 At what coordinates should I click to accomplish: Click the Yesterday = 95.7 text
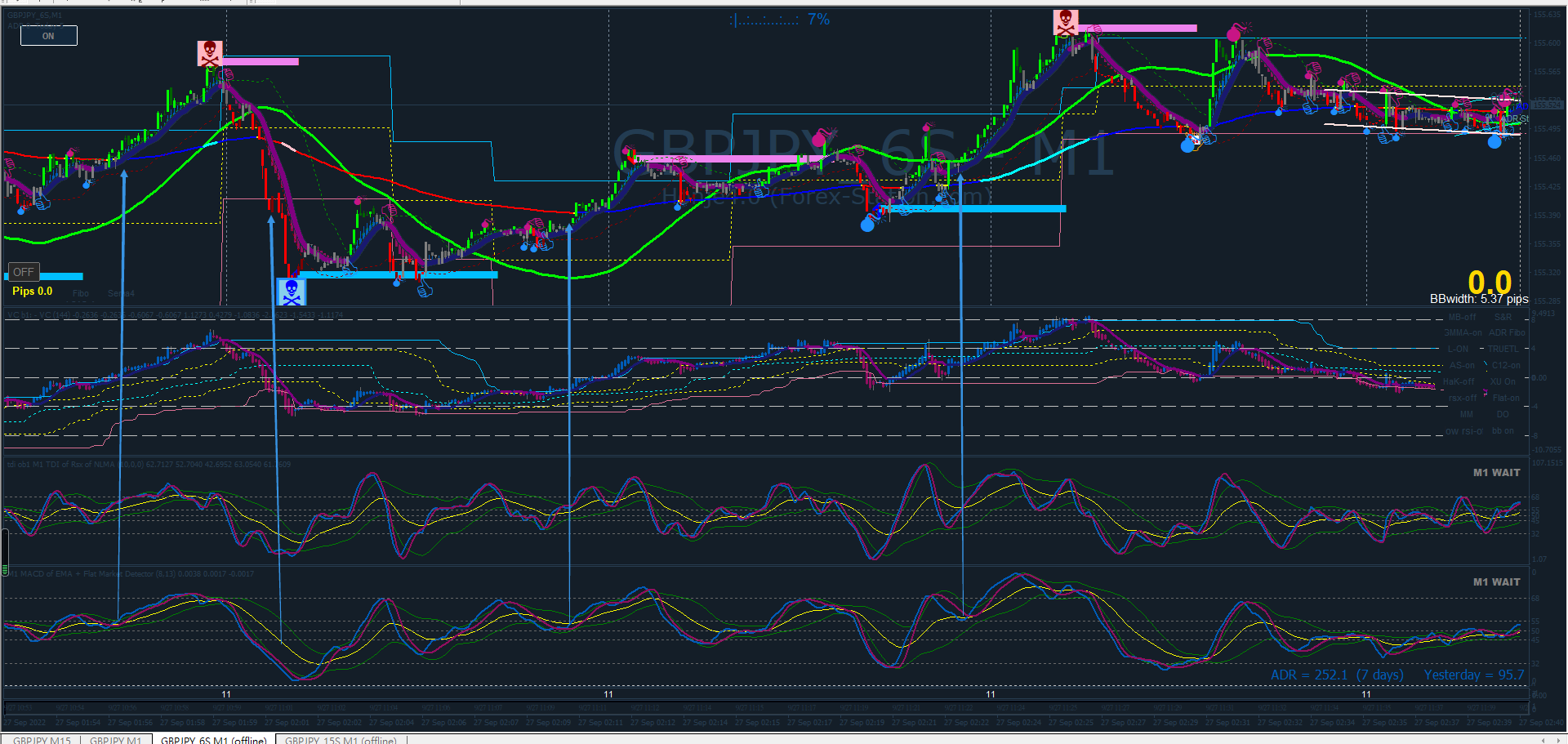coord(1474,675)
